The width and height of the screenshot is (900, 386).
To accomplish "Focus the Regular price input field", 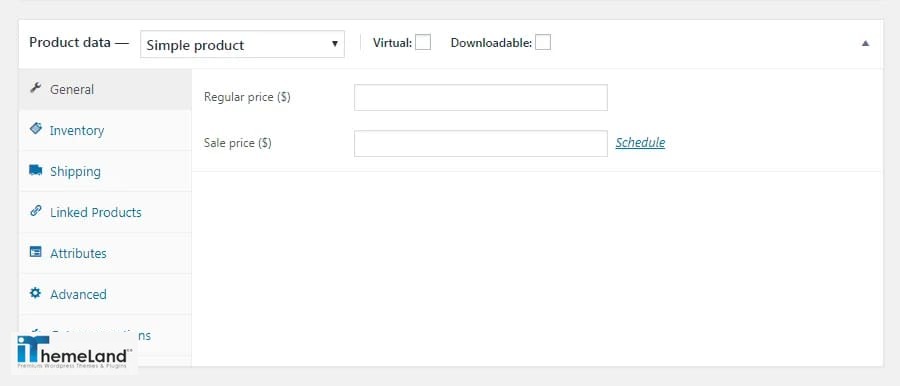I will (x=480, y=98).
